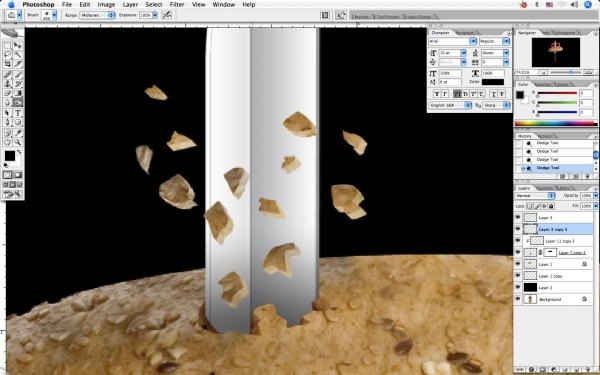This screenshot has width=600, height=375.
Task: Switch to the Channels tab
Action: click(x=544, y=188)
